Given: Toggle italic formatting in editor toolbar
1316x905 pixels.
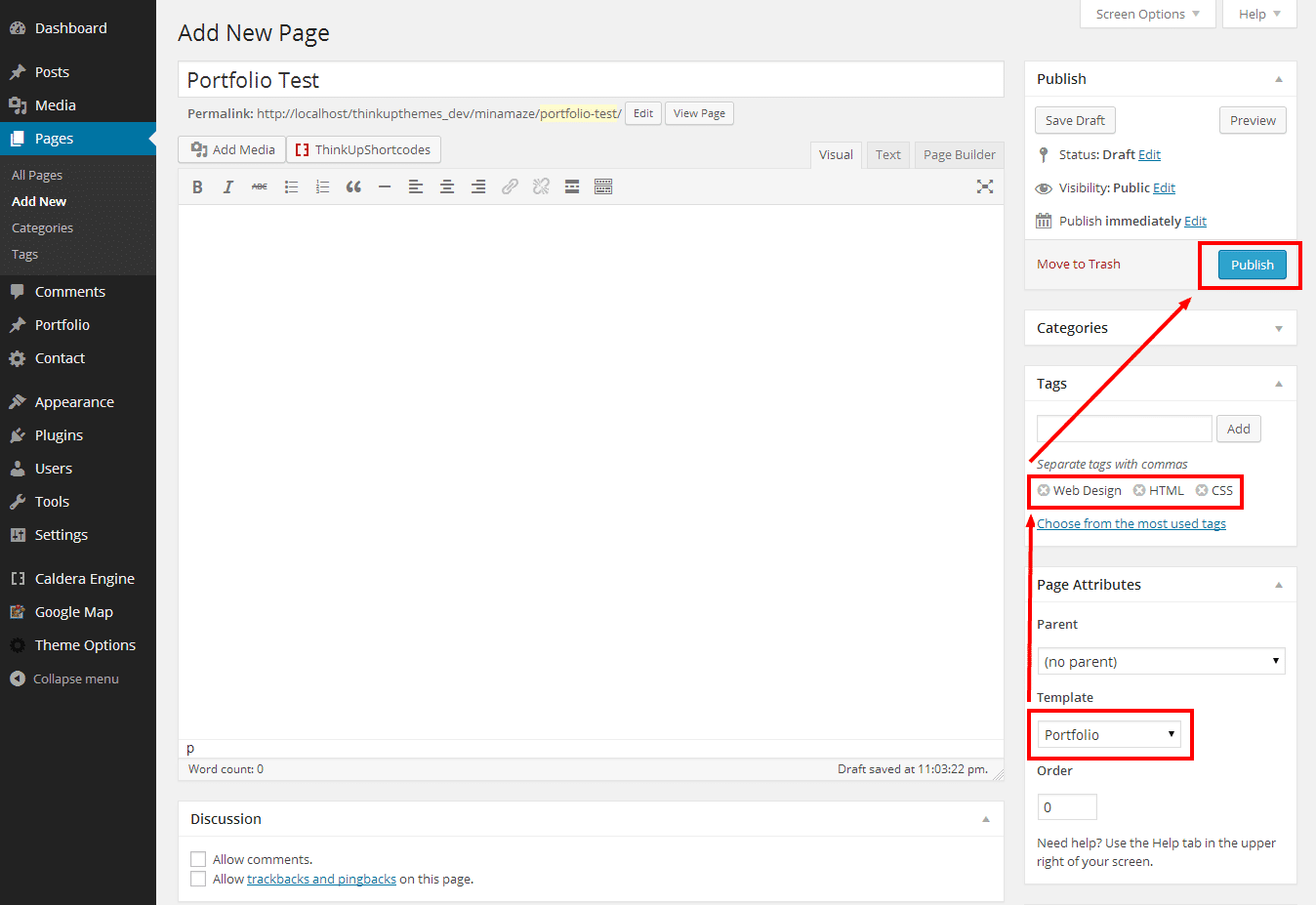Looking at the screenshot, I should (x=228, y=186).
